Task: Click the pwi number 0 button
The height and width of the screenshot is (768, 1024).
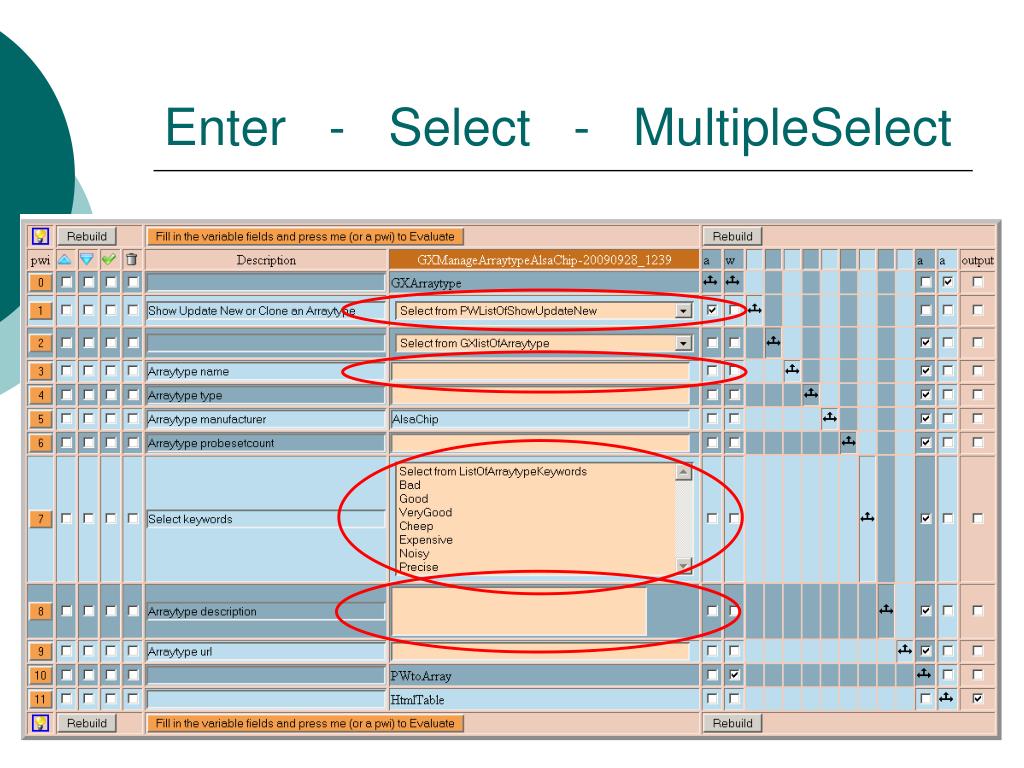Action: (40, 283)
